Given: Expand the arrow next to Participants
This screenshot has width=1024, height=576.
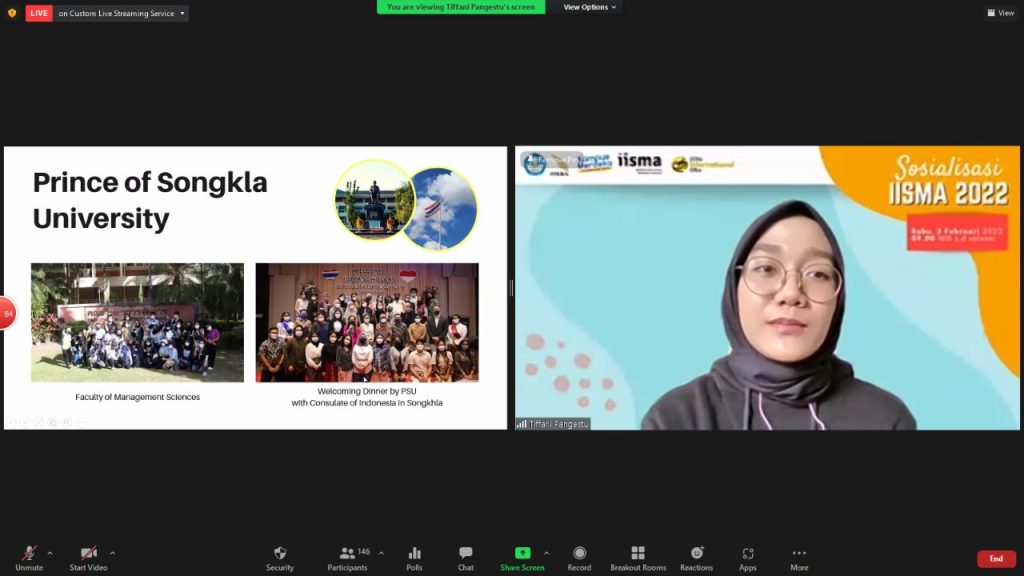Looking at the screenshot, I should 381,553.
